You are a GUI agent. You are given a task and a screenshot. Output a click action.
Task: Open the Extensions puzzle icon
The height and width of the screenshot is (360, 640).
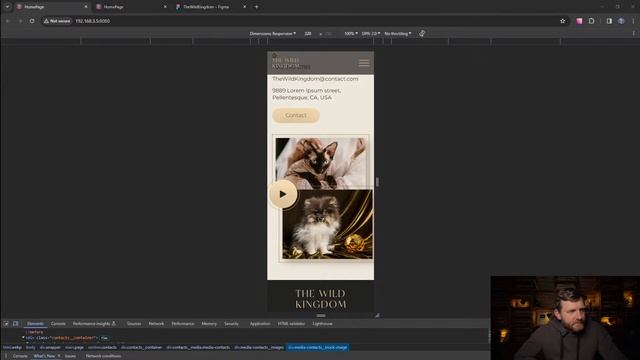tap(591, 21)
